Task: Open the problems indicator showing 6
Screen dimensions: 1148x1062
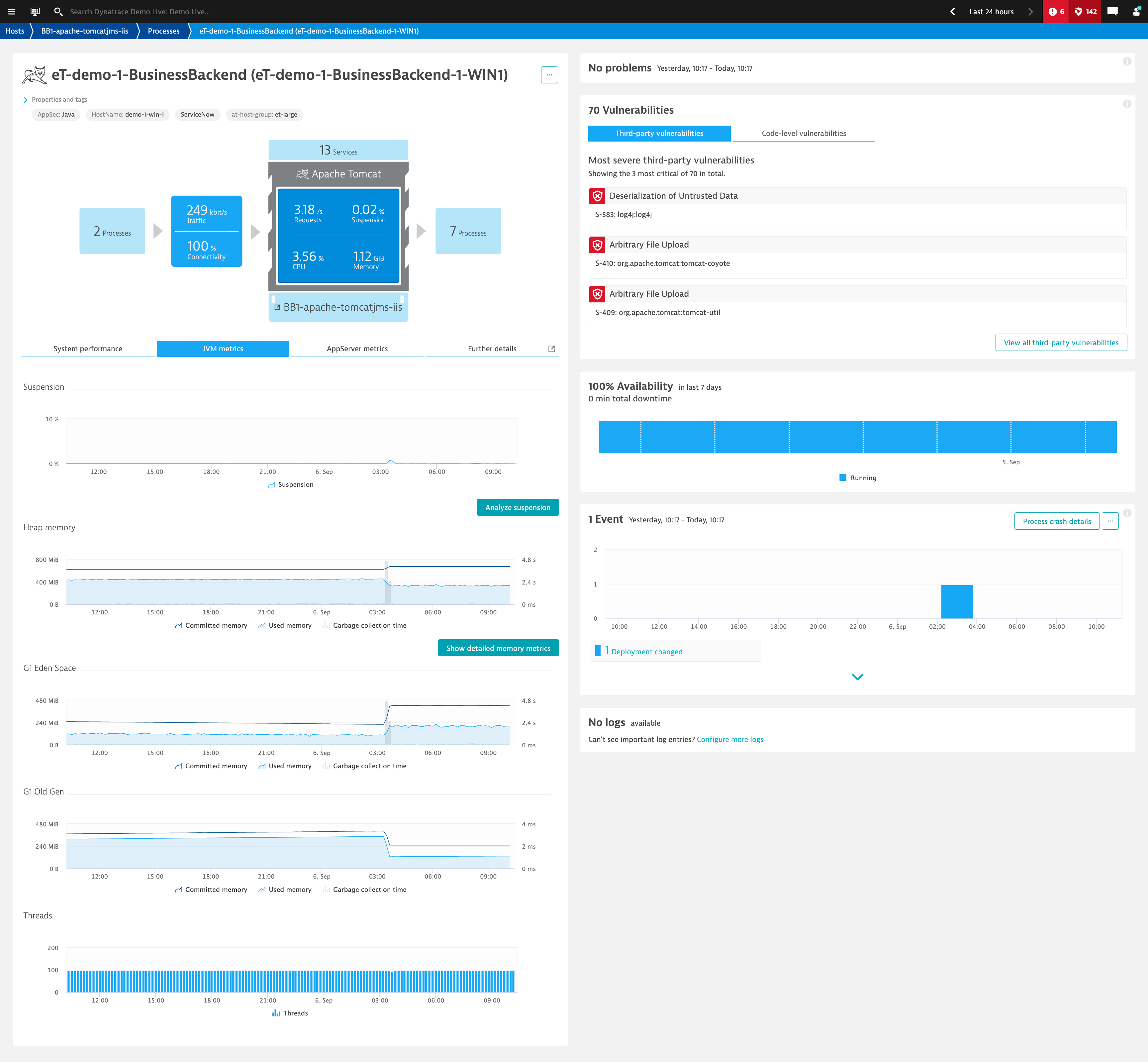Action: click(1056, 12)
